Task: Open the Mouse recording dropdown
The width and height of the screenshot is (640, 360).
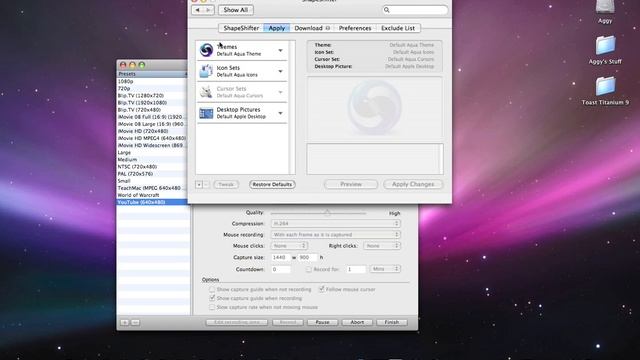Action: coord(336,235)
